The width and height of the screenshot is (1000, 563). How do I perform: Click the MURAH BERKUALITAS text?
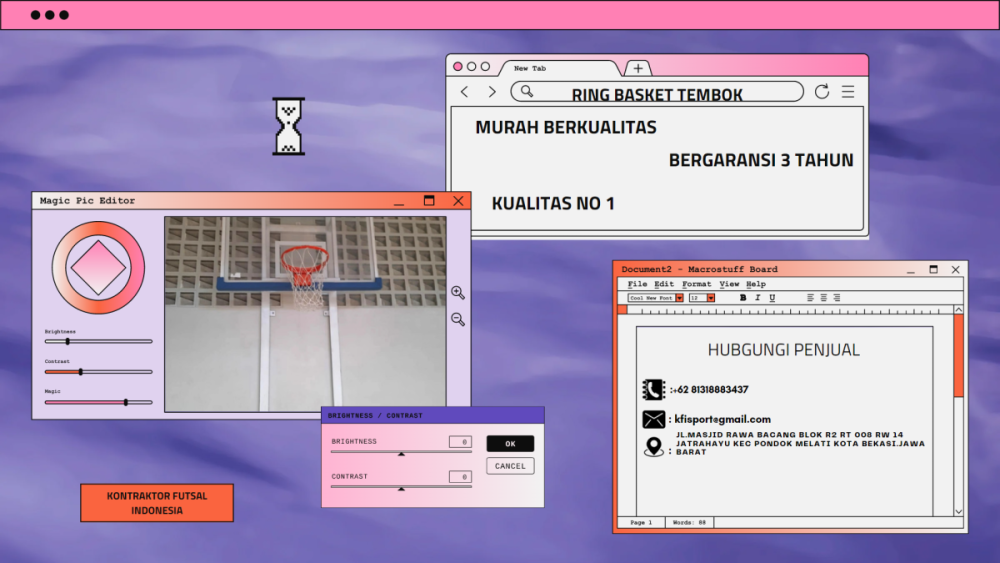566,128
